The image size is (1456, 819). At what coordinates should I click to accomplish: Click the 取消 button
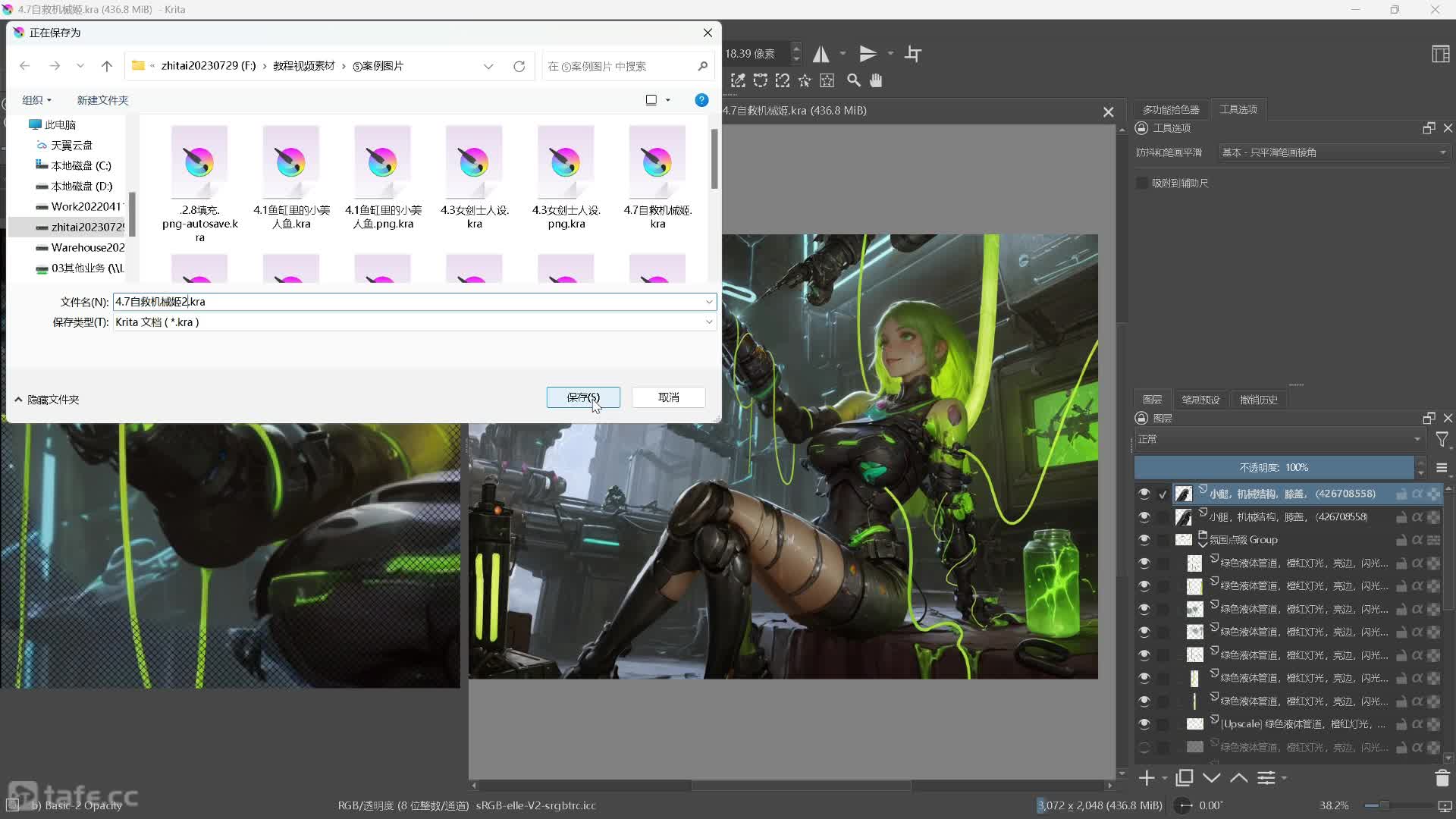[669, 397]
